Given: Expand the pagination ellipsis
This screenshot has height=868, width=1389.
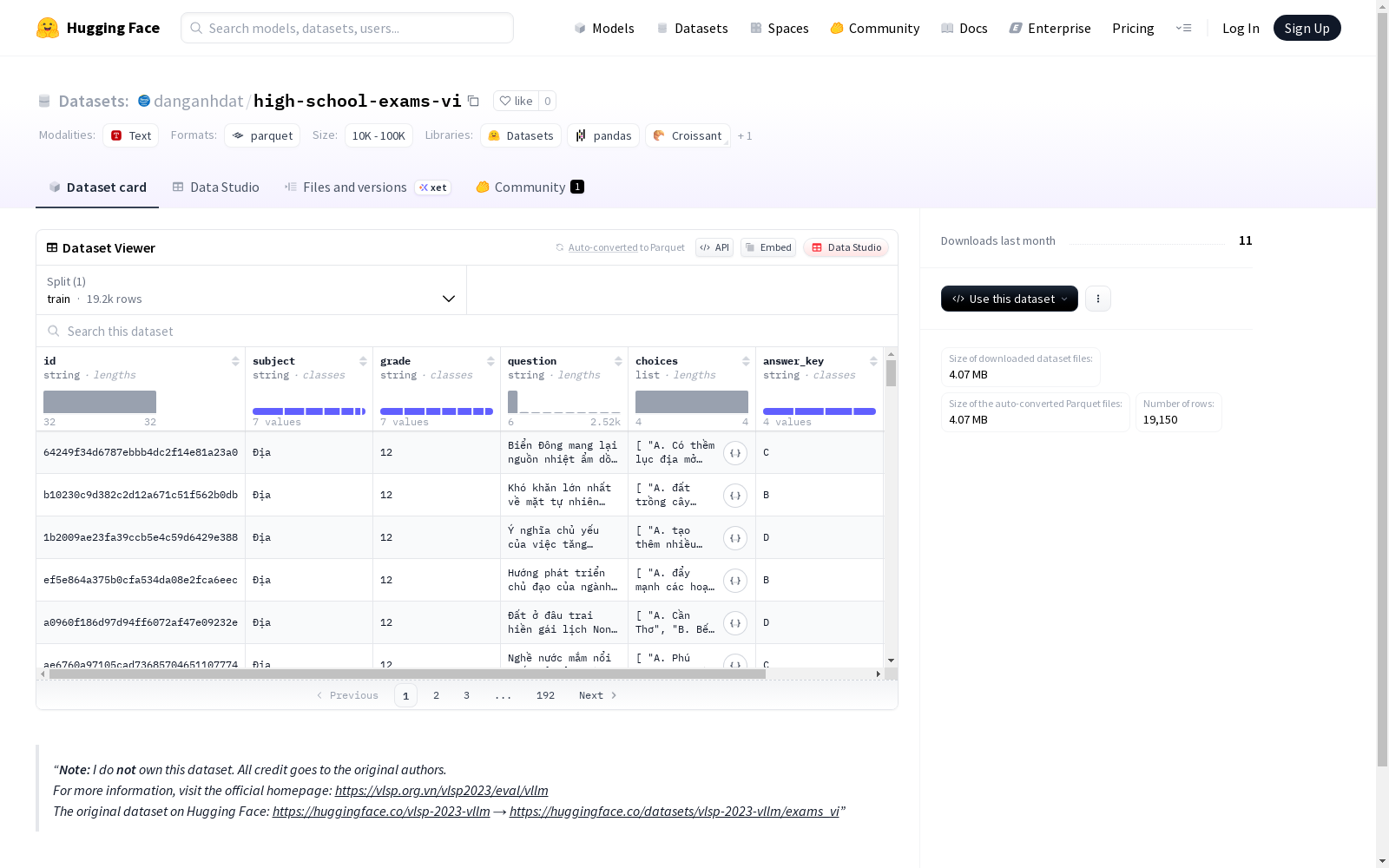Looking at the screenshot, I should [504, 695].
